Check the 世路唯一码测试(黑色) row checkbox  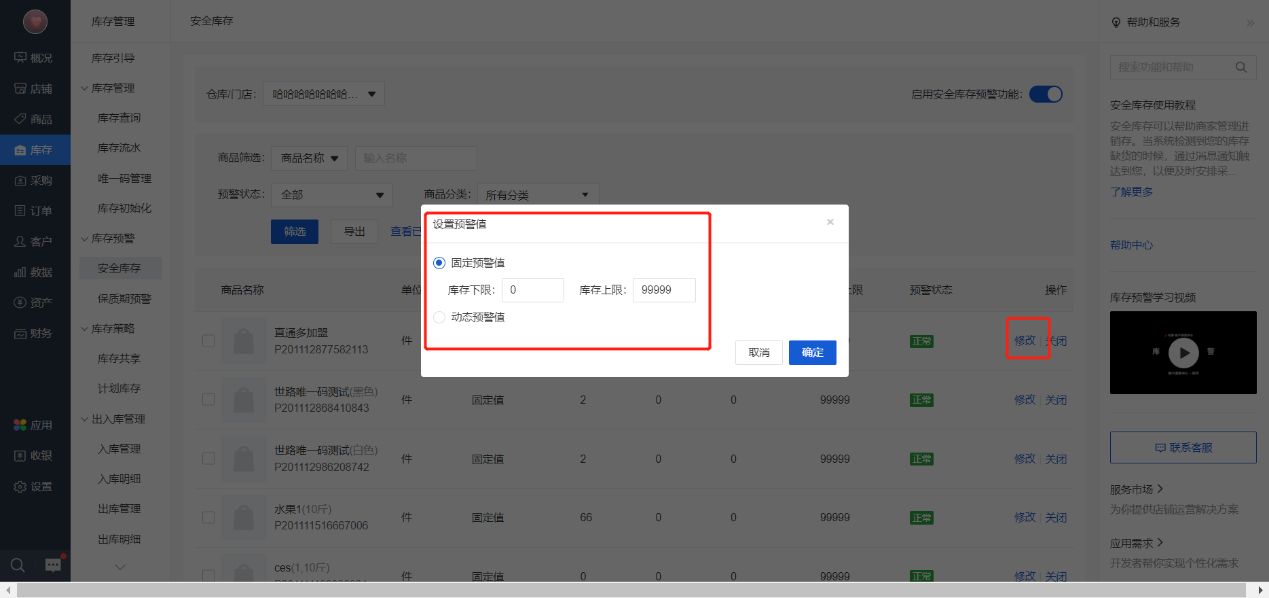[208, 400]
